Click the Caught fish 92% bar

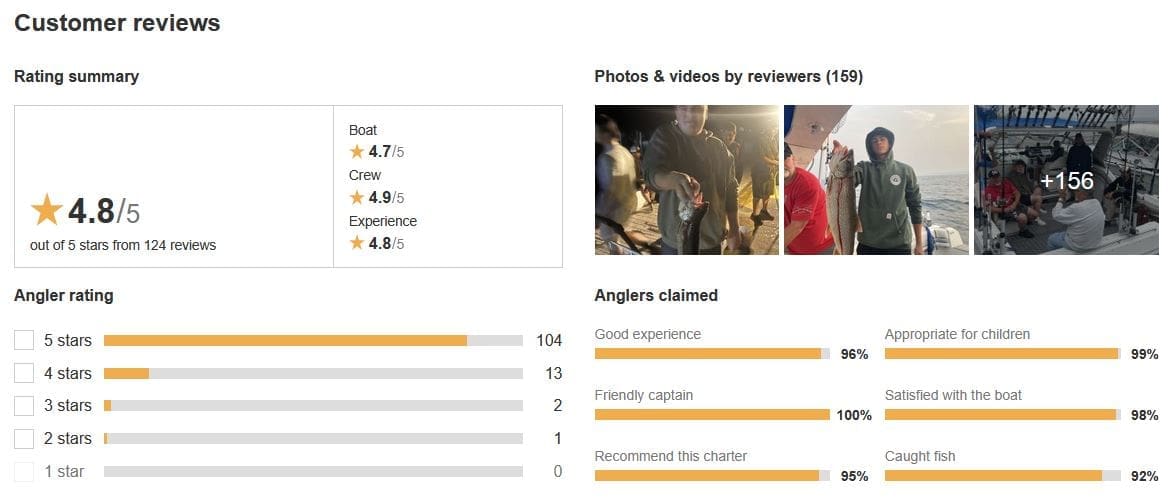[1003, 476]
